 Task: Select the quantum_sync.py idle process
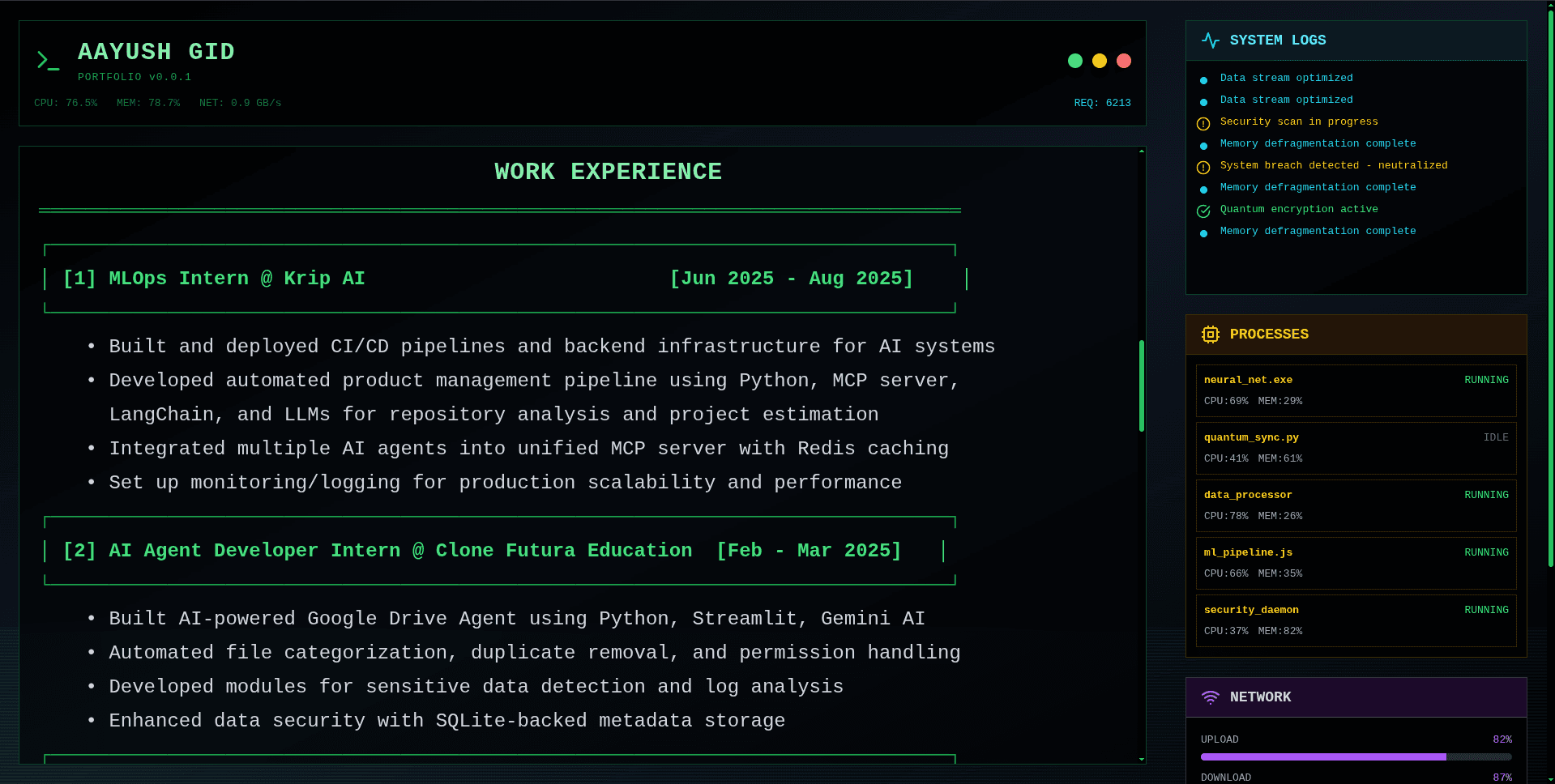click(1355, 448)
